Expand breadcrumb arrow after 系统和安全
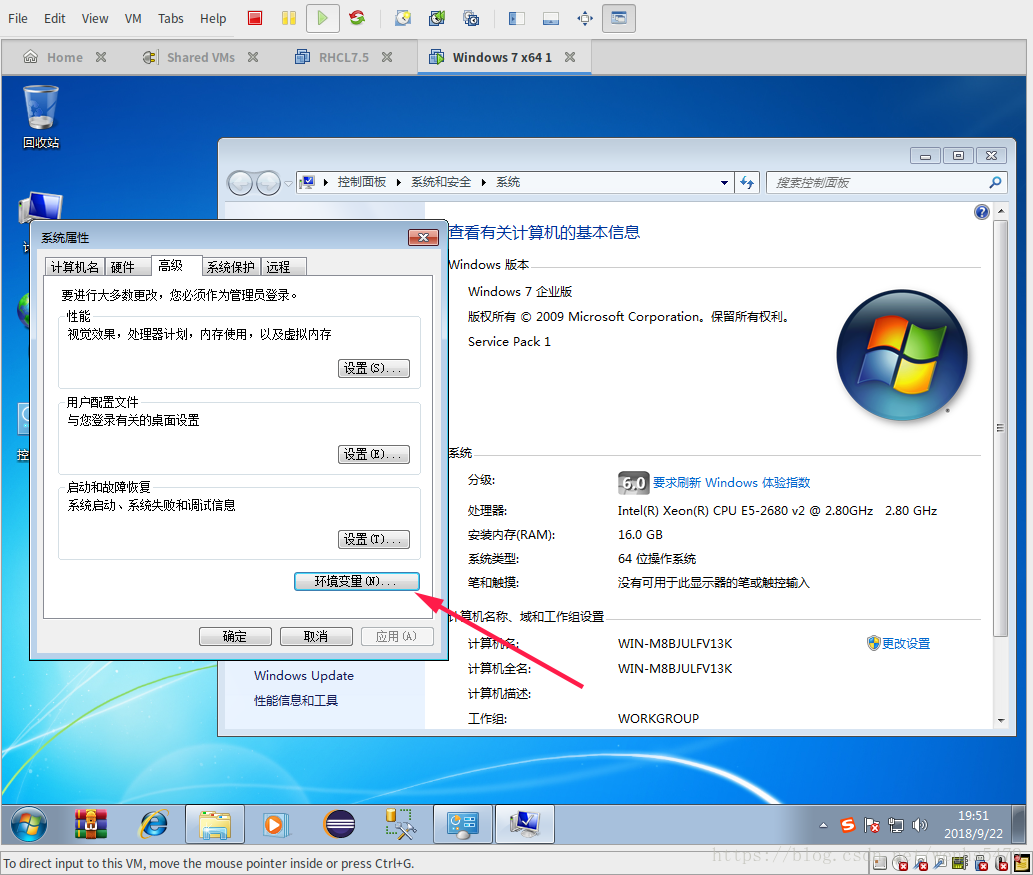 click(484, 183)
